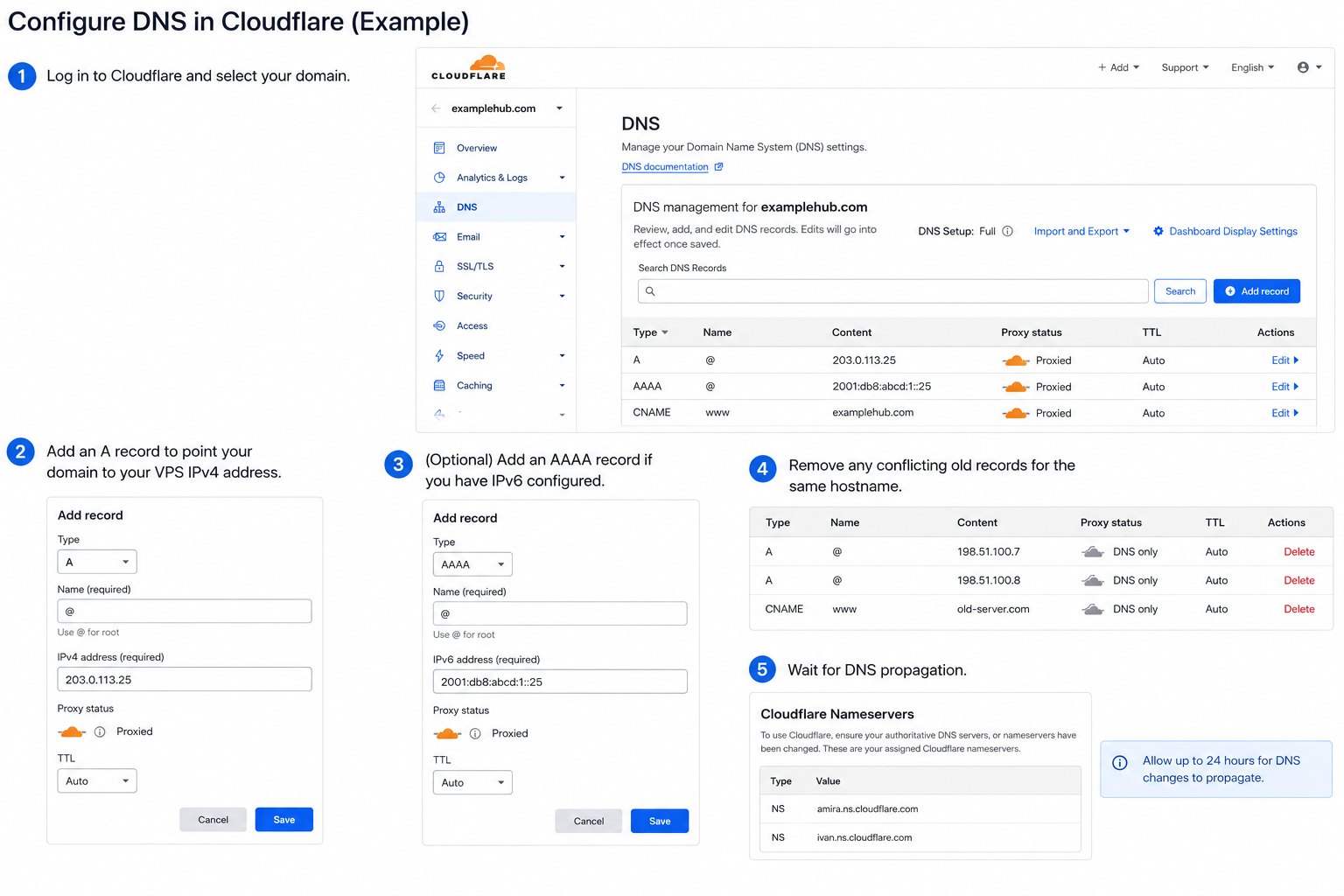
Task: Toggle Proxied cloud in A record form
Action: pos(72,731)
